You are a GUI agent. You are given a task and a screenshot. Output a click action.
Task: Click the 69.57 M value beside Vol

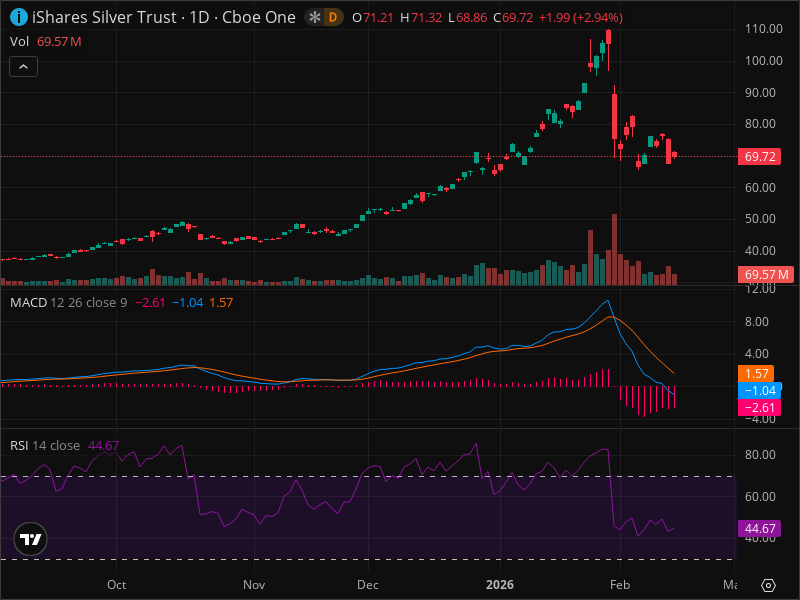click(x=59, y=42)
